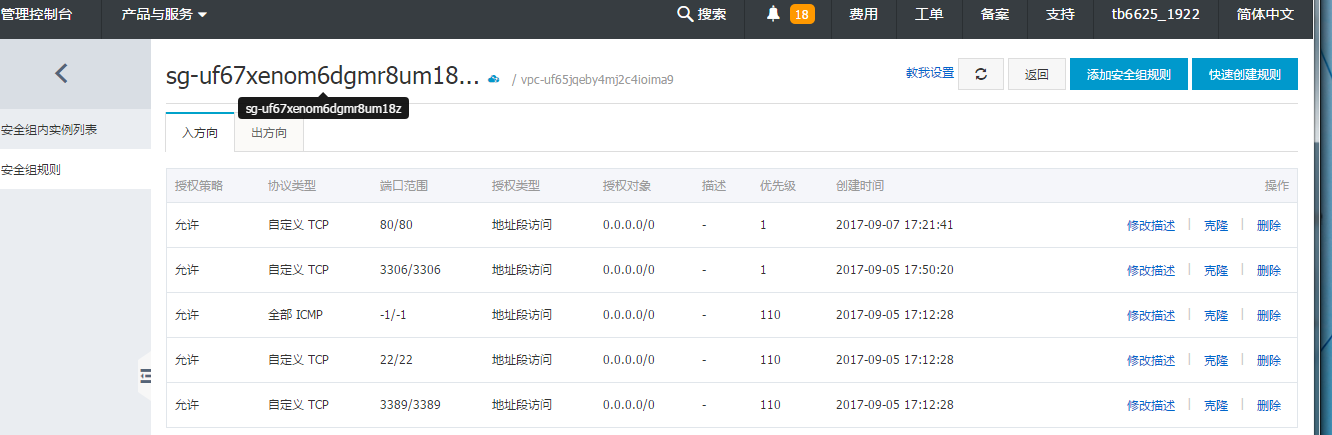Open the 工单 menu
This screenshot has width=1332, height=435.
(x=929, y=15)
